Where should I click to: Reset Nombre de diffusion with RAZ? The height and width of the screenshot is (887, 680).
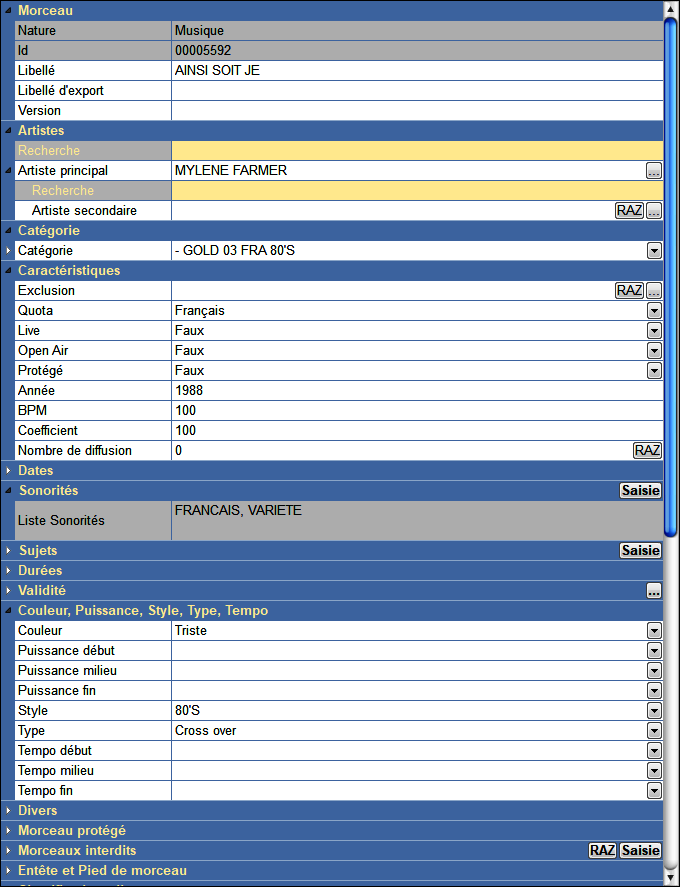point(647,451)
